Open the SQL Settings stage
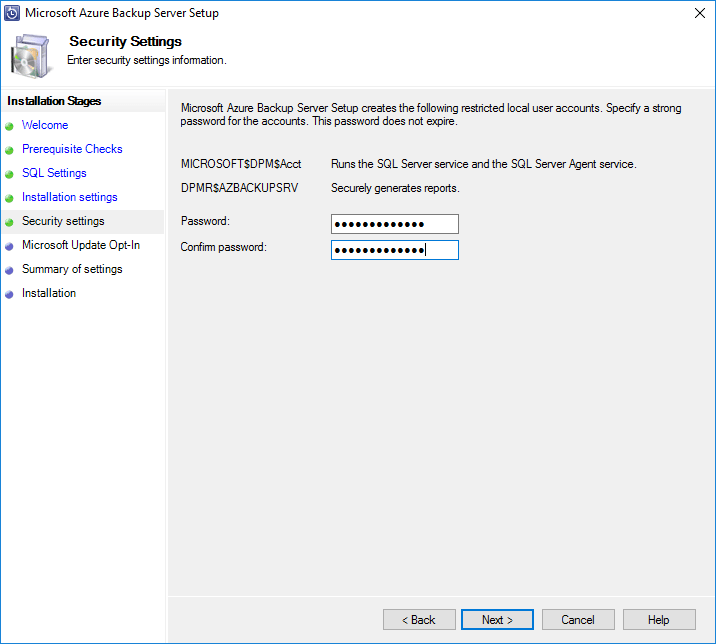Viewport: 716px width, 644px height. tap(54, 173)
